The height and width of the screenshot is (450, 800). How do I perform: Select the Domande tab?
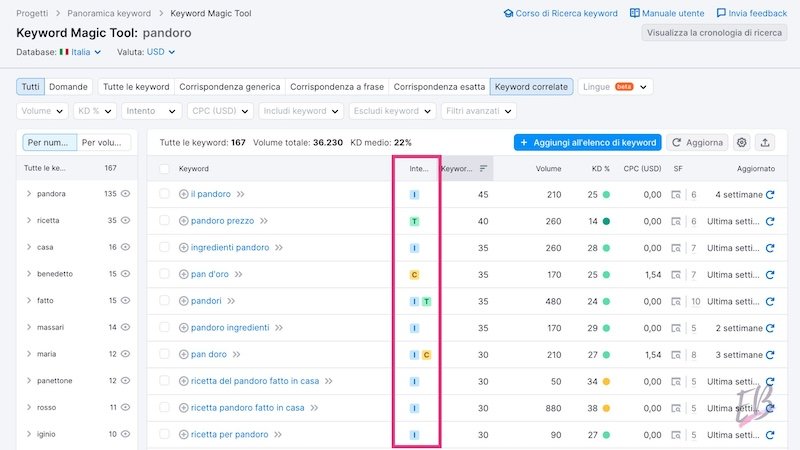(x=68, y=87)
